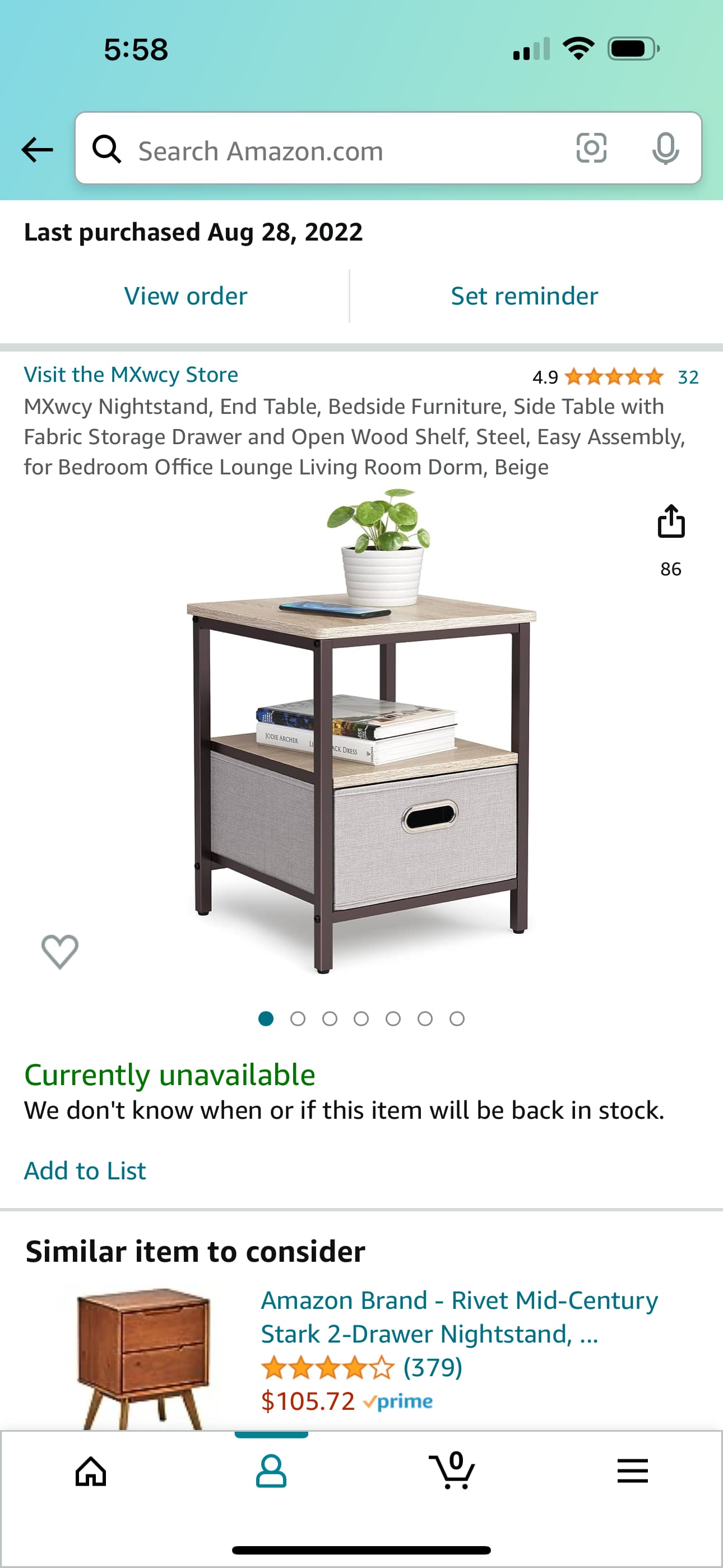The image size is (723, 1568).
Task: Open the Home tab icon
Action: tap(91, 1472)
